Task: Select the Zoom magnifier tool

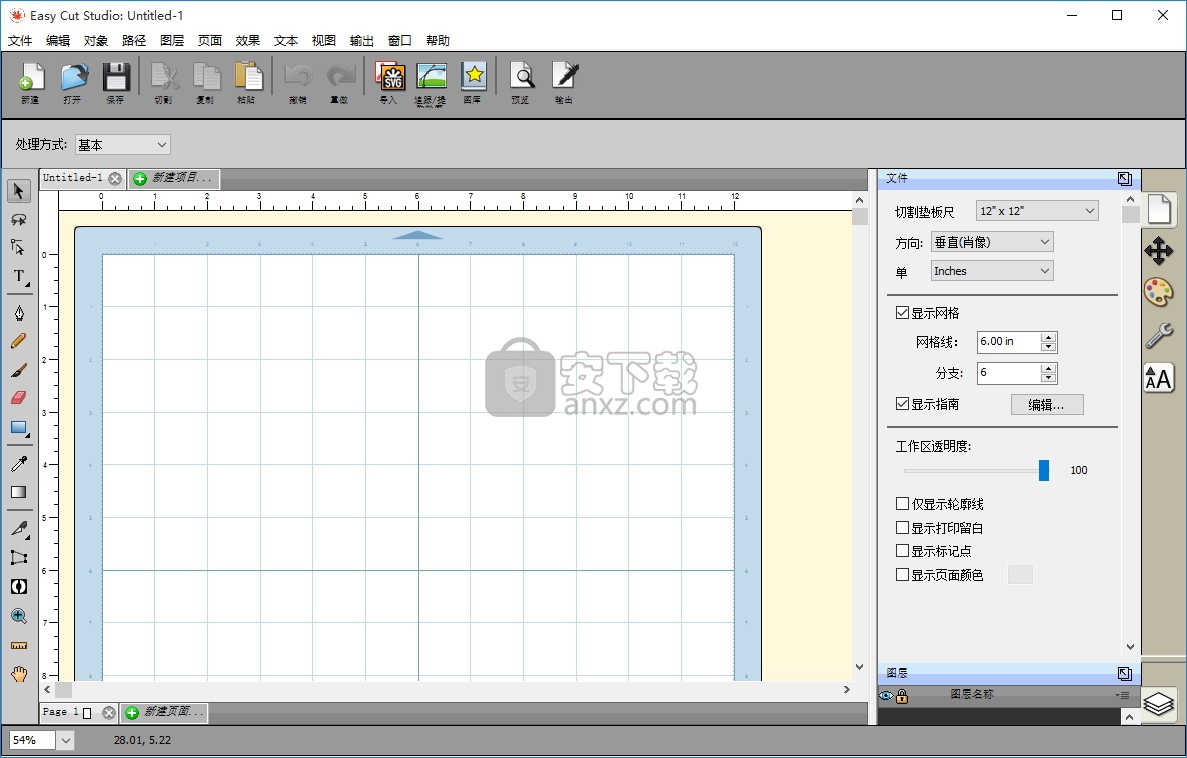Action: tap(19, 616)
